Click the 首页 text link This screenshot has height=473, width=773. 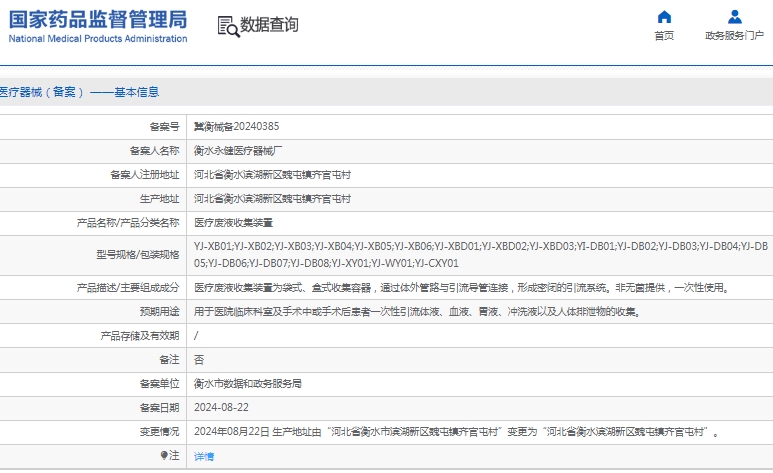664,36
